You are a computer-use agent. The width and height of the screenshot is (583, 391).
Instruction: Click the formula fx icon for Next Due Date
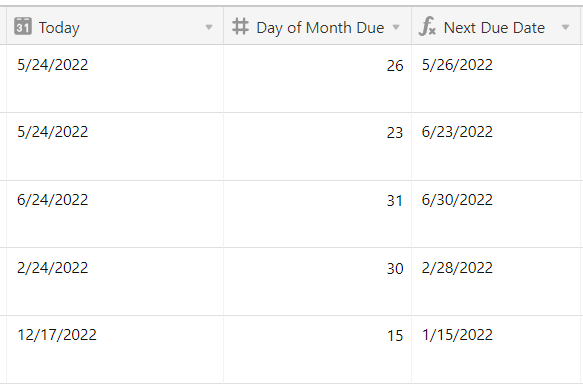click(427, 26)
